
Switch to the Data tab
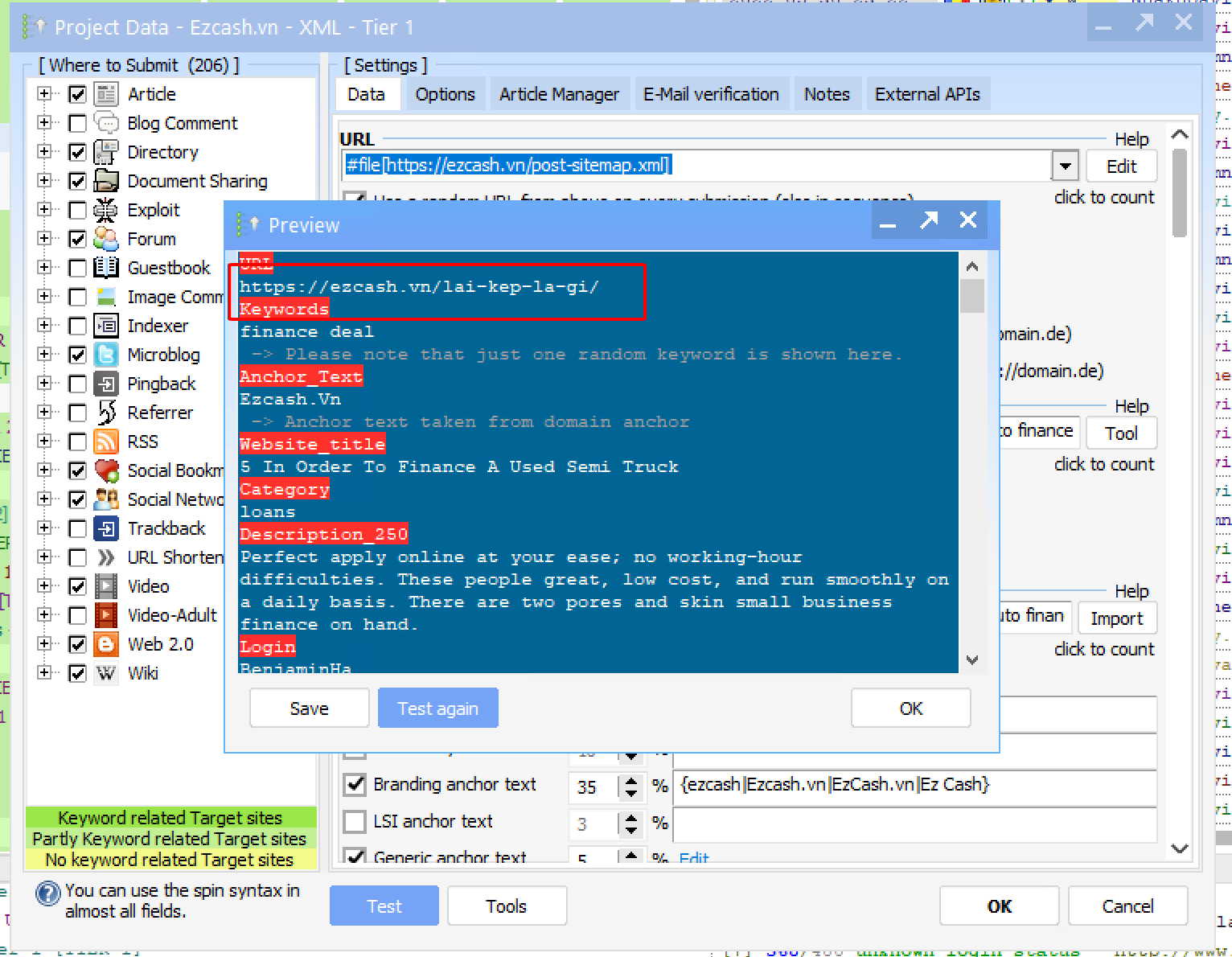pos(366,94)
